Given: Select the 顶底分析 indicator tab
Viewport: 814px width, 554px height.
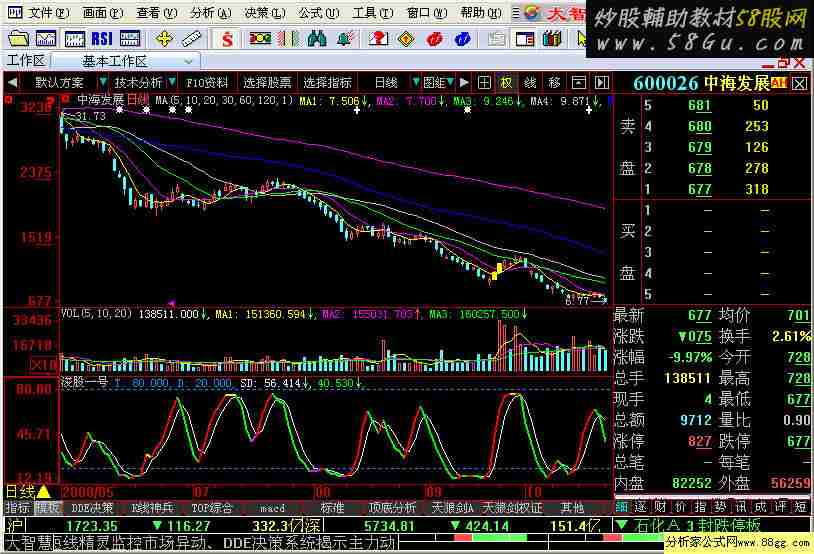Looking at the screenshot, I should (392, 507).
